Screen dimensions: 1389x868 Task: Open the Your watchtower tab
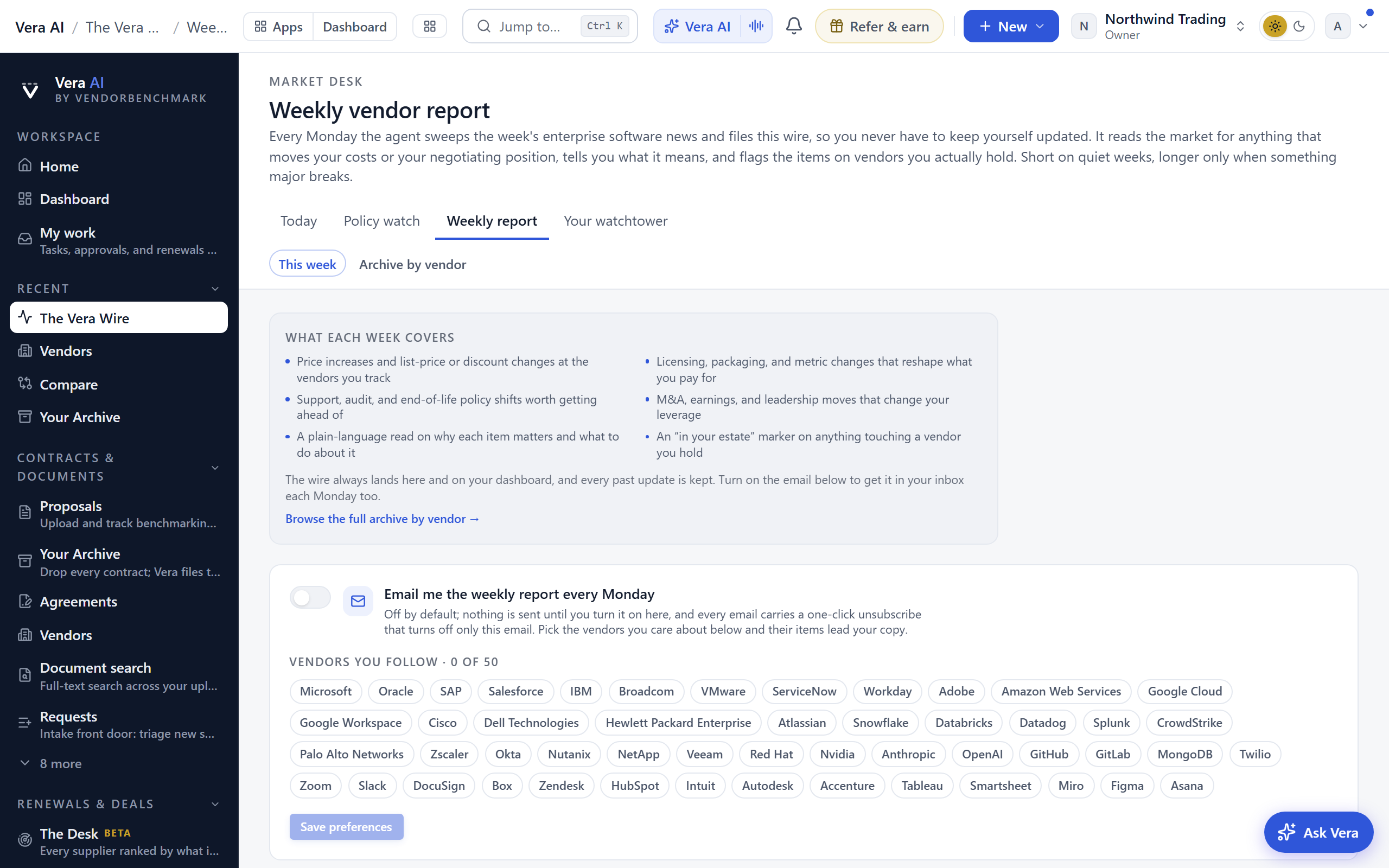pos(615,221)
